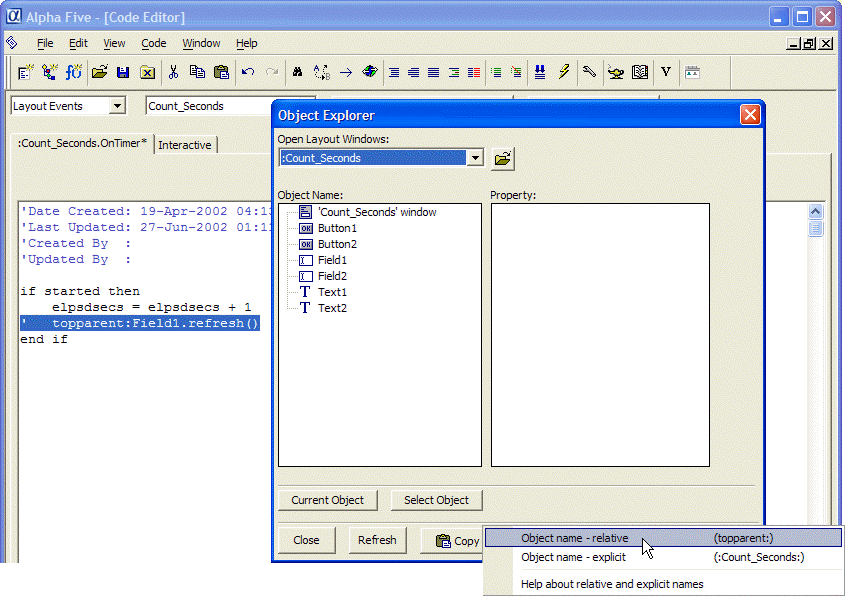Screen dimensions: 846x596
Task: Click the Current Object button
Action: (328, 500)
